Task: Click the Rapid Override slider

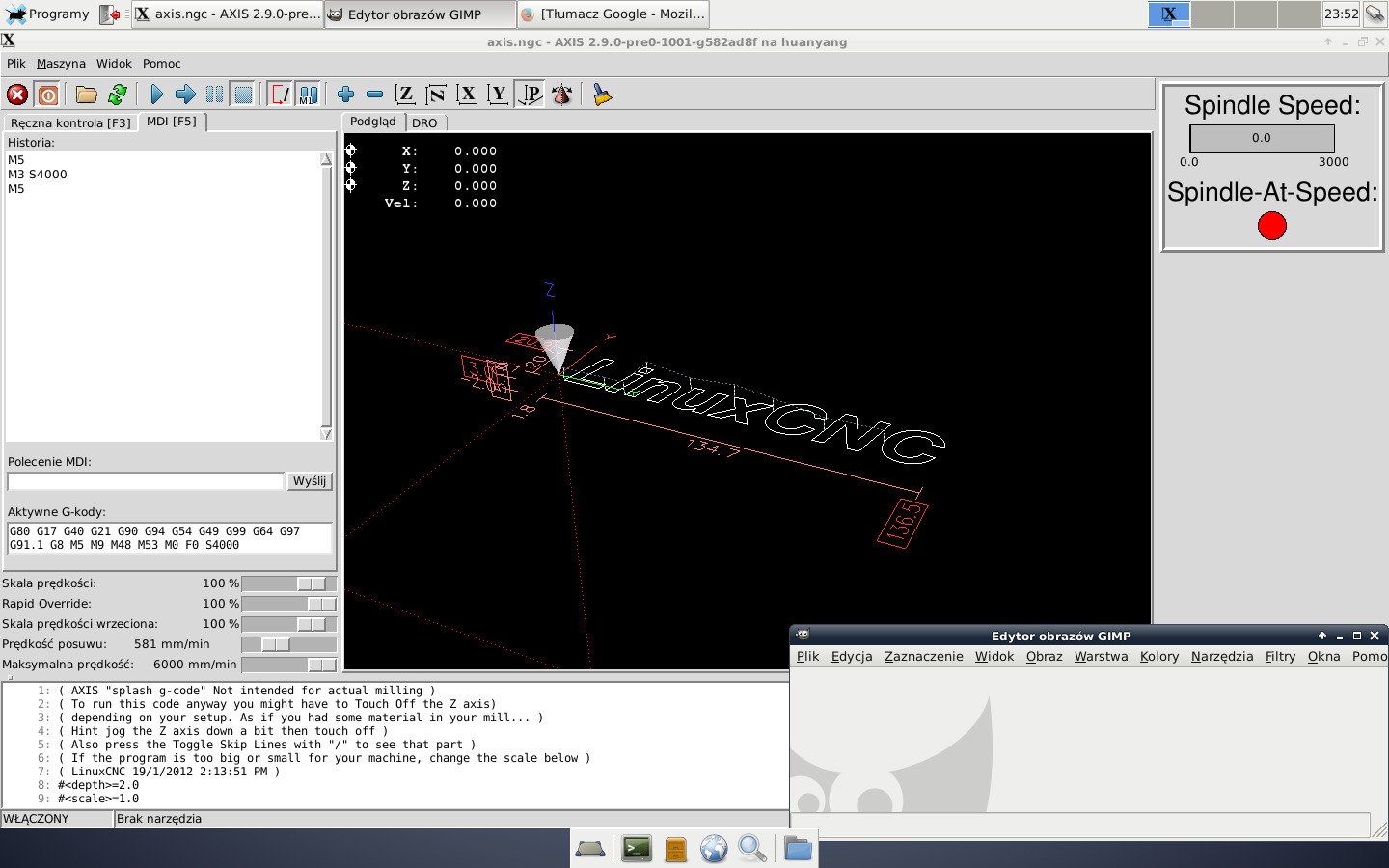Action: click(288, 604)
